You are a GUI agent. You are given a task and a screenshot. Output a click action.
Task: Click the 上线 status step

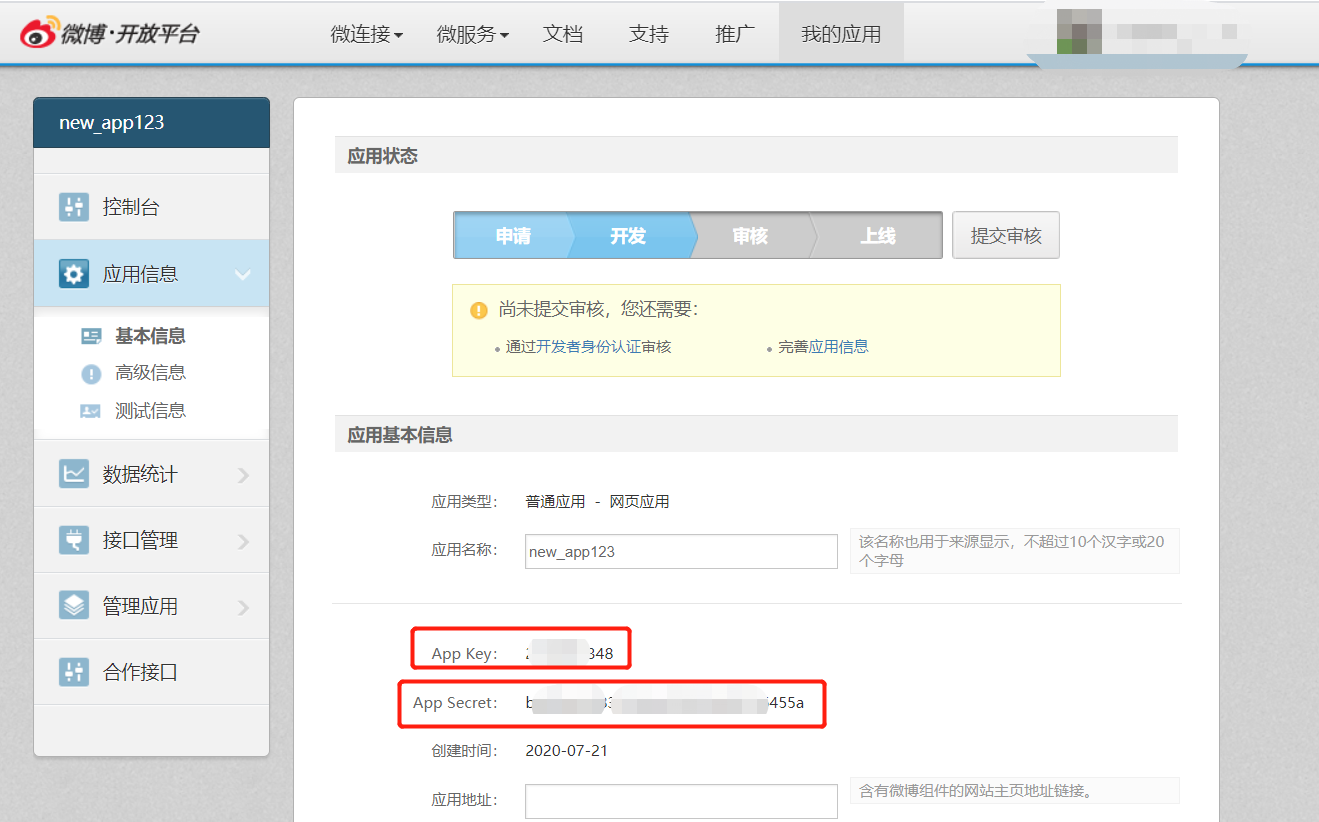point(878,236)
